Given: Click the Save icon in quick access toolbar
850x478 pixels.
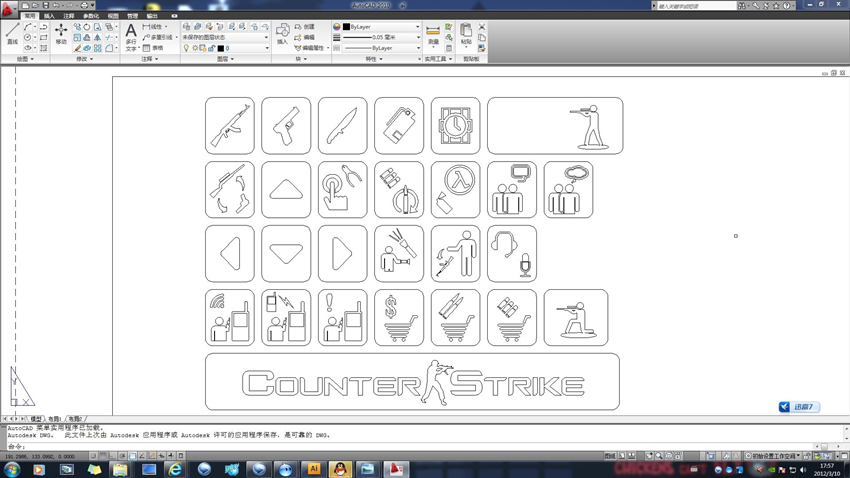Looking at the screenshot, I should 46,5.
